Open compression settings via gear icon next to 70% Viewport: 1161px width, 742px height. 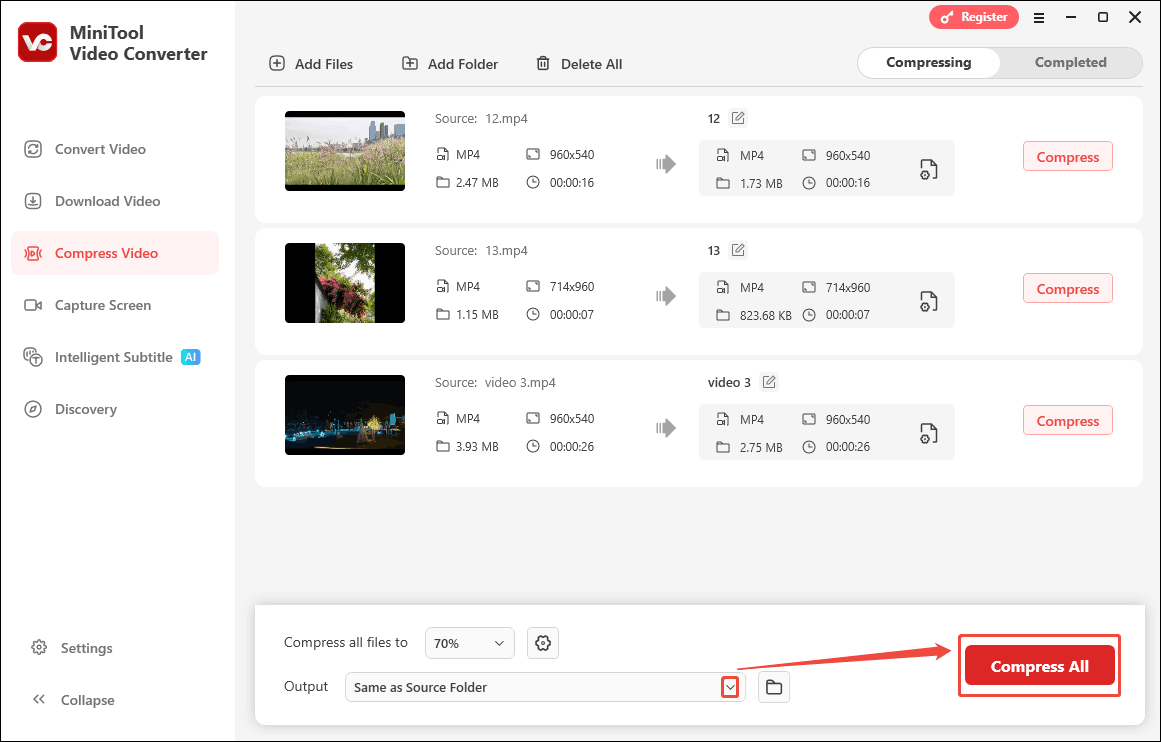543,643
